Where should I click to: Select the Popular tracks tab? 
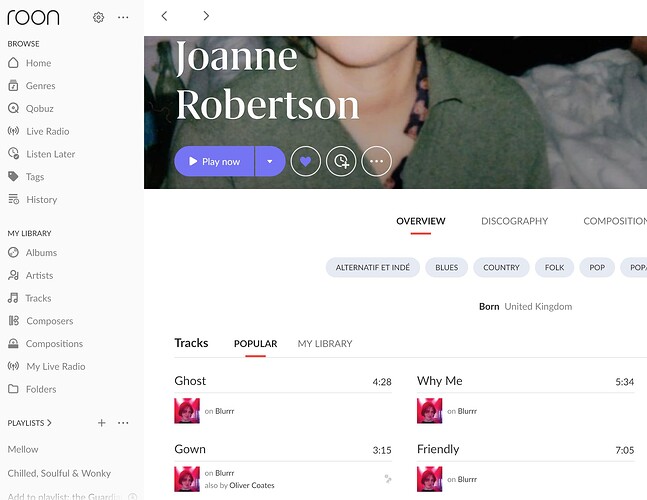[255, 344]
